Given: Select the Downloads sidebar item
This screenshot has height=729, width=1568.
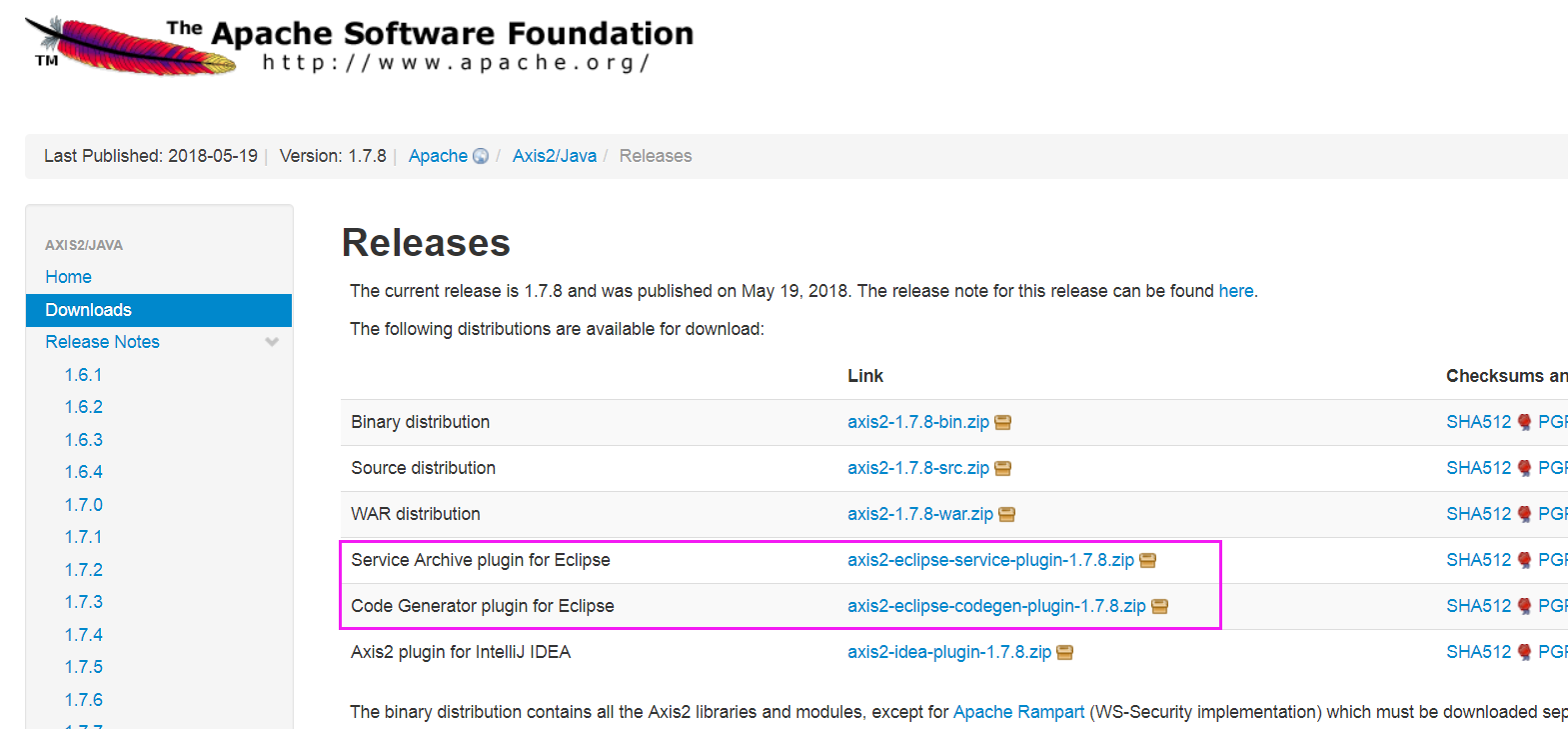Looking at the screenshot, I should pos(159,310).
